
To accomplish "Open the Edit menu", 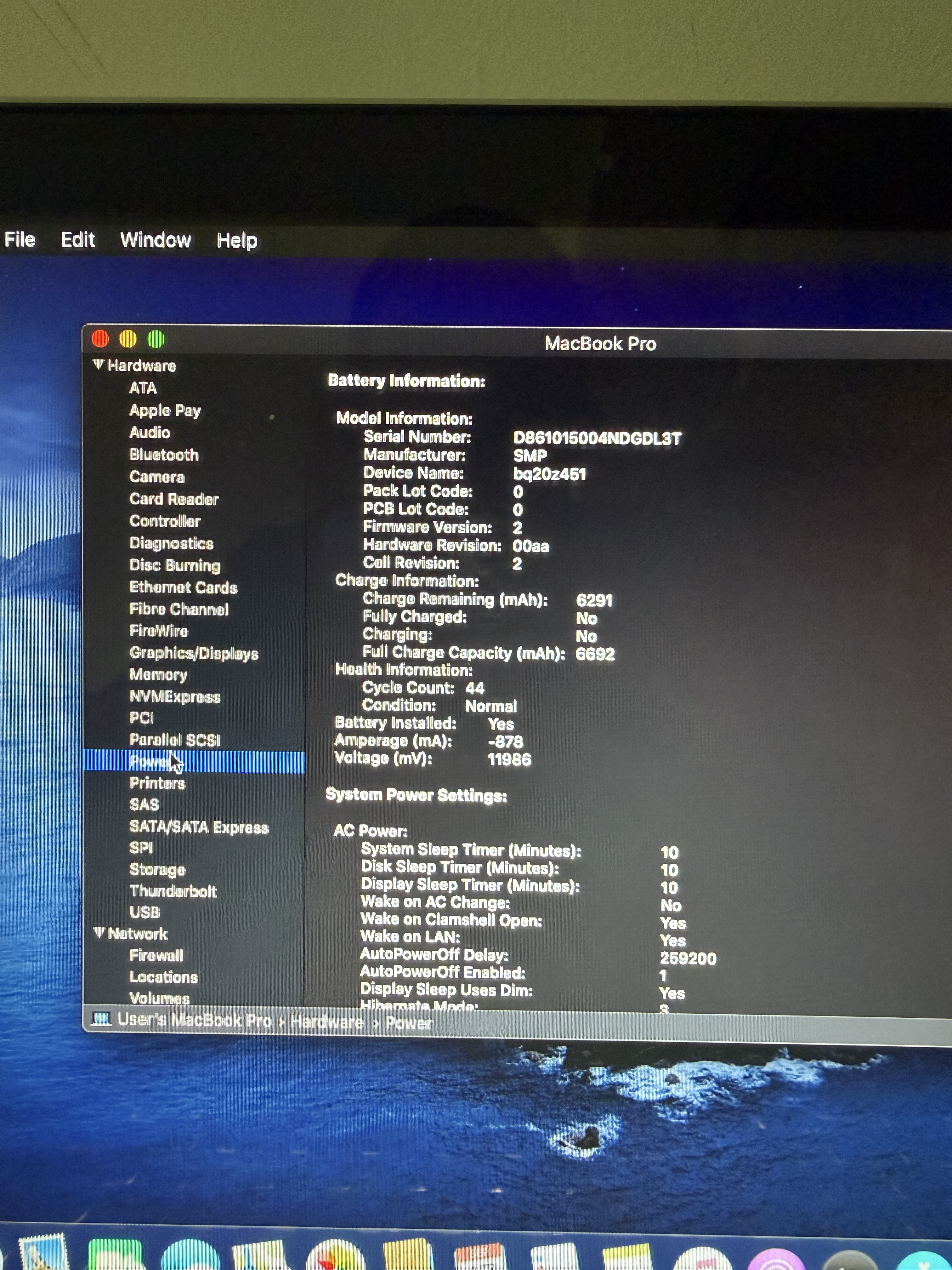I will click(77, 239).
